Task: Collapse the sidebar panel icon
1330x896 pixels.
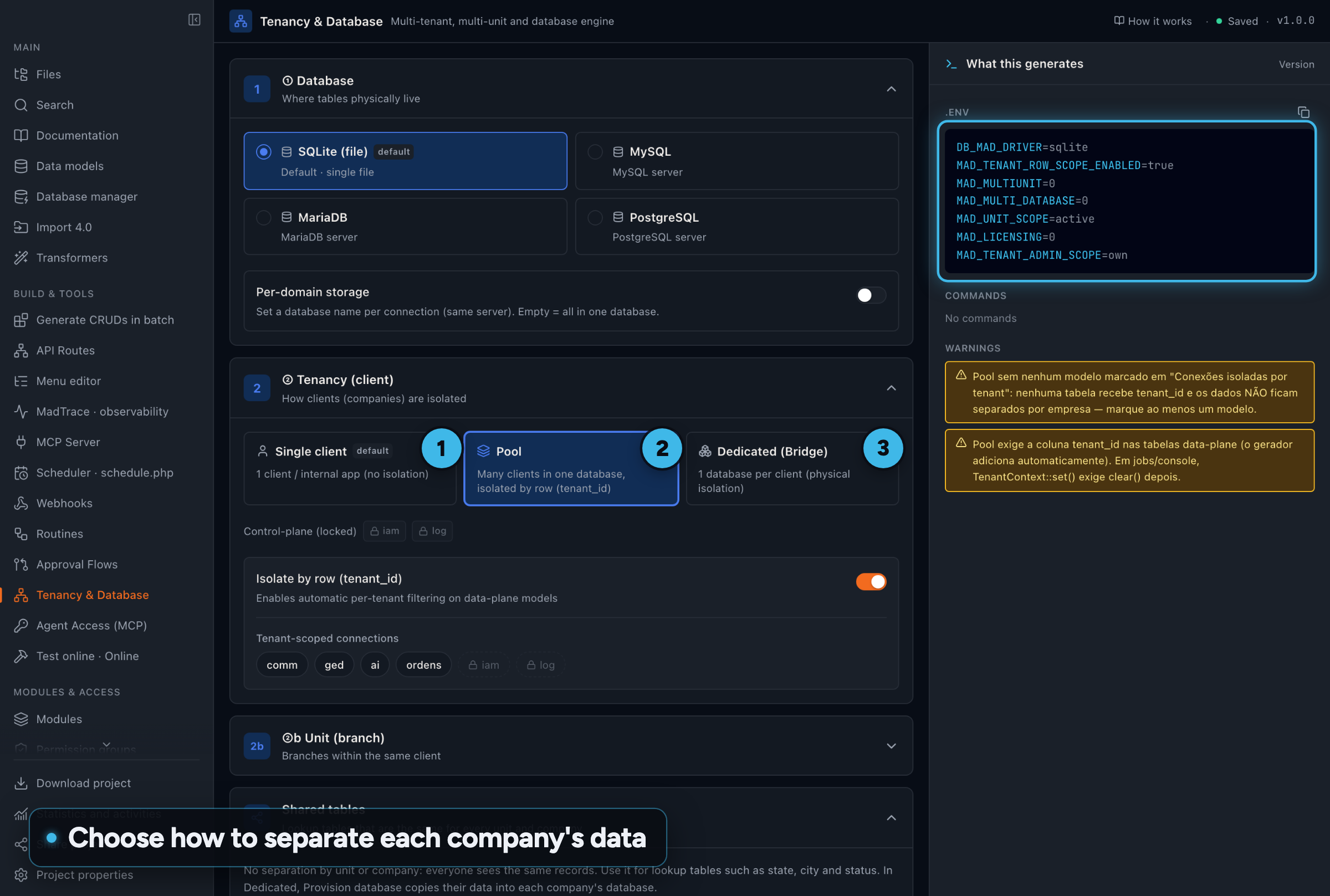Action: coord(195,20)
